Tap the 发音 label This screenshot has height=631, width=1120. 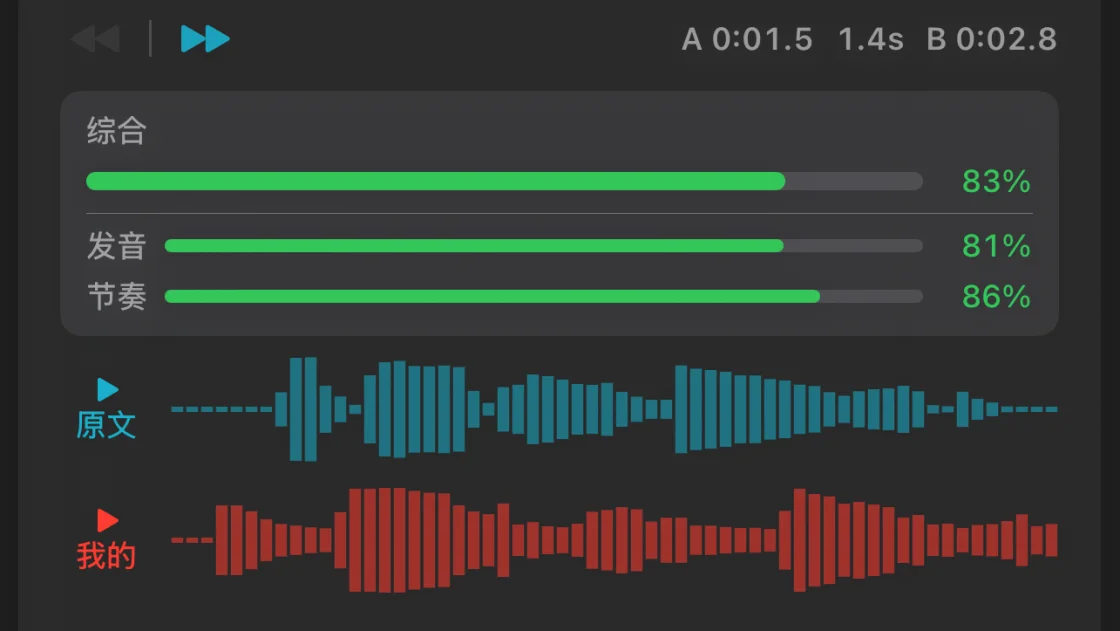pyautogui.click(x=116, y=247)
